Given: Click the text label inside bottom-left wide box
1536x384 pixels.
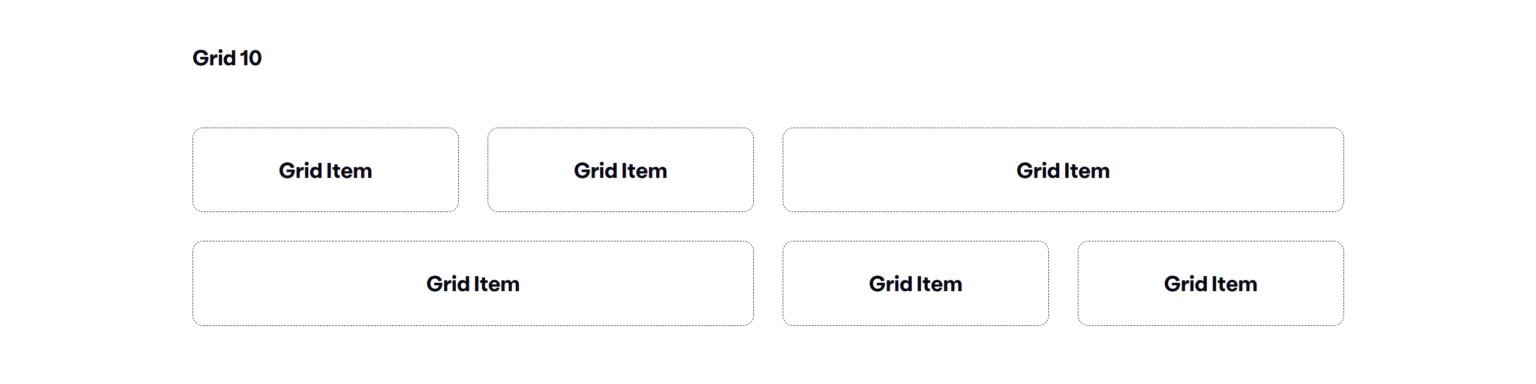Looking at the screenshot, I should (473, 284).
